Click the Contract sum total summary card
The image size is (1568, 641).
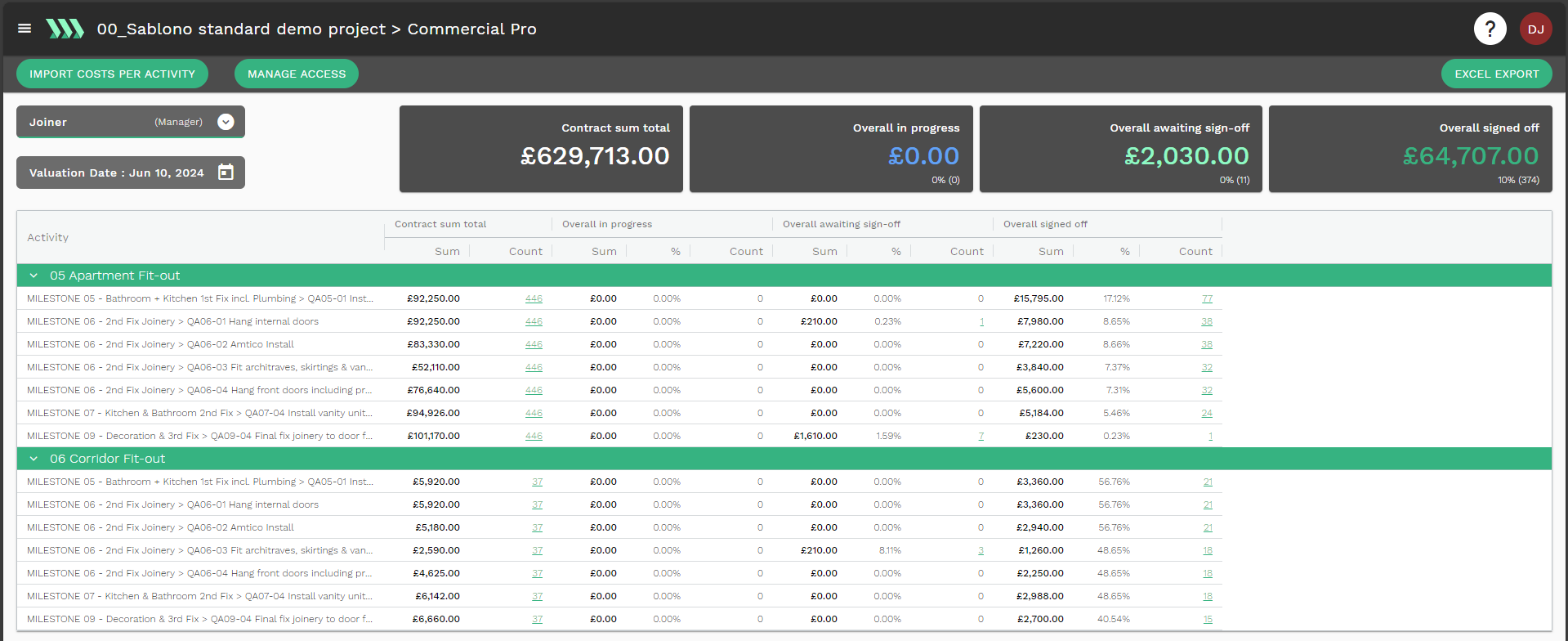point(541,149)
